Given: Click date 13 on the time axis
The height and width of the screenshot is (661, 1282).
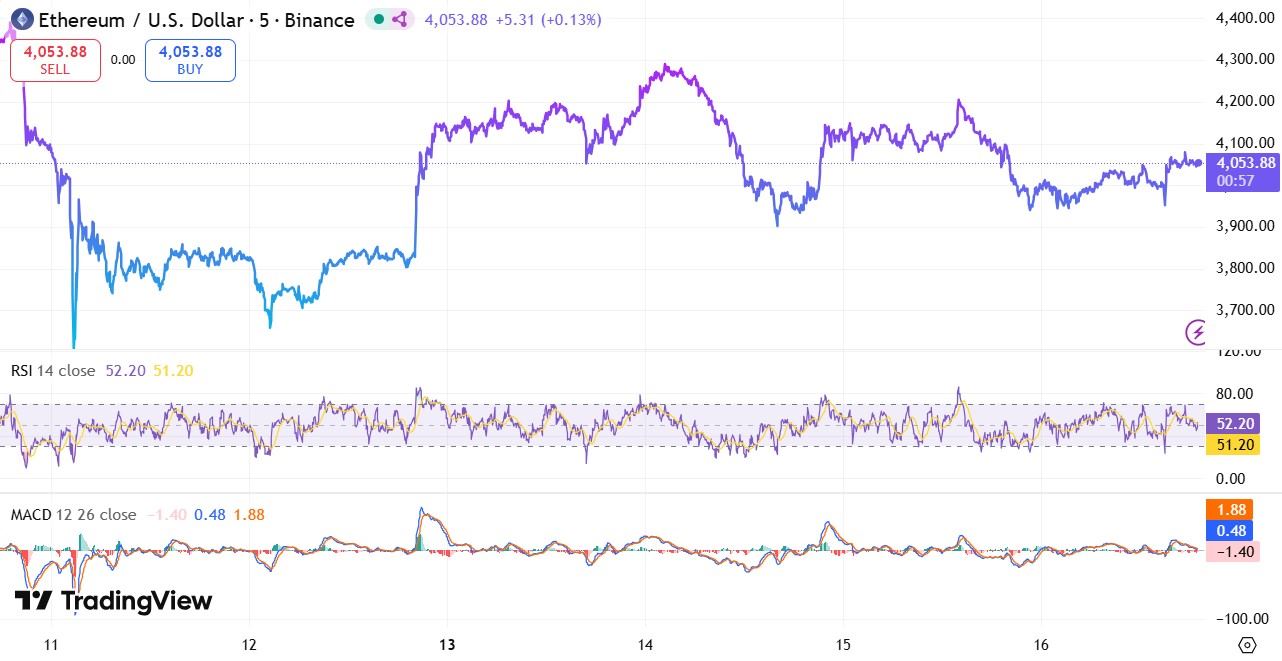Looking at the screenshot, I should 447,644.
